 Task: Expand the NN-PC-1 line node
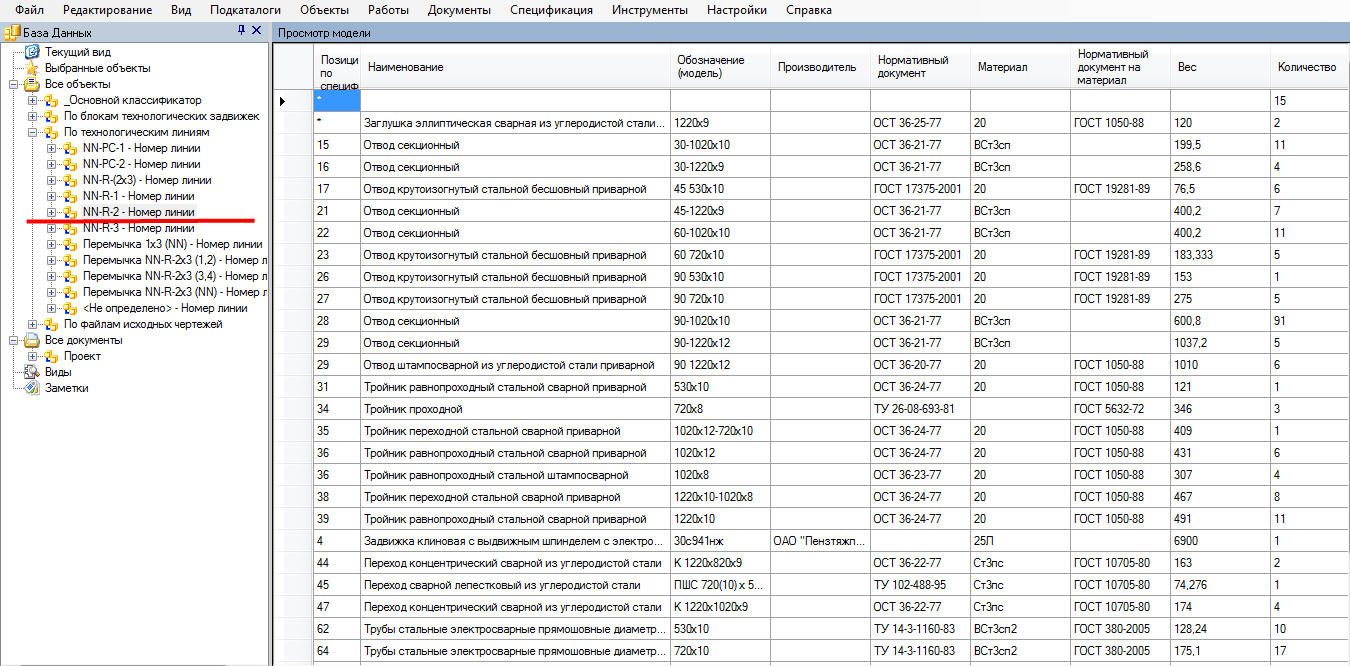click(51, 148)
